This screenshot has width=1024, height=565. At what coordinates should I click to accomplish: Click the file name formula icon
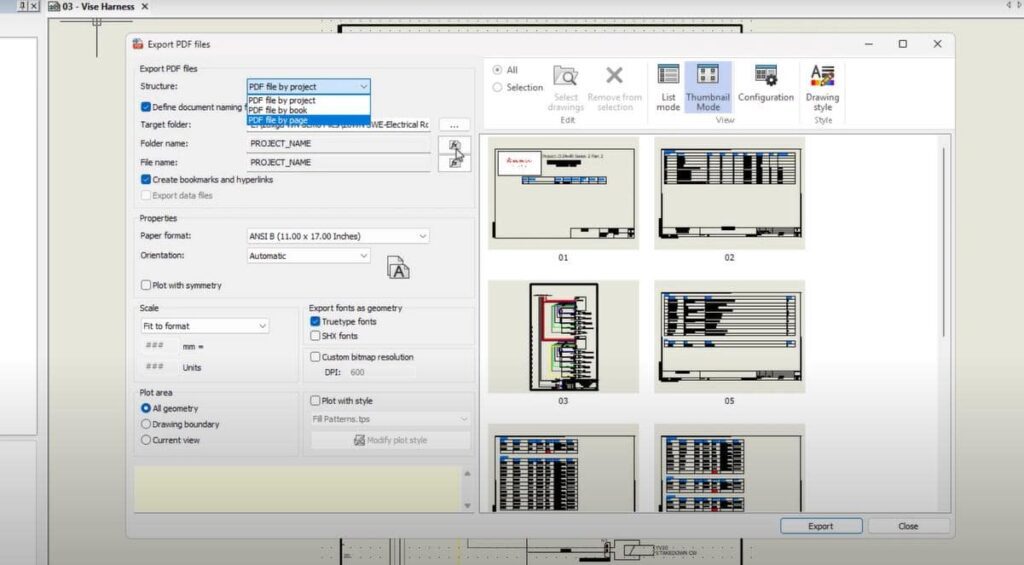[454, 163]
